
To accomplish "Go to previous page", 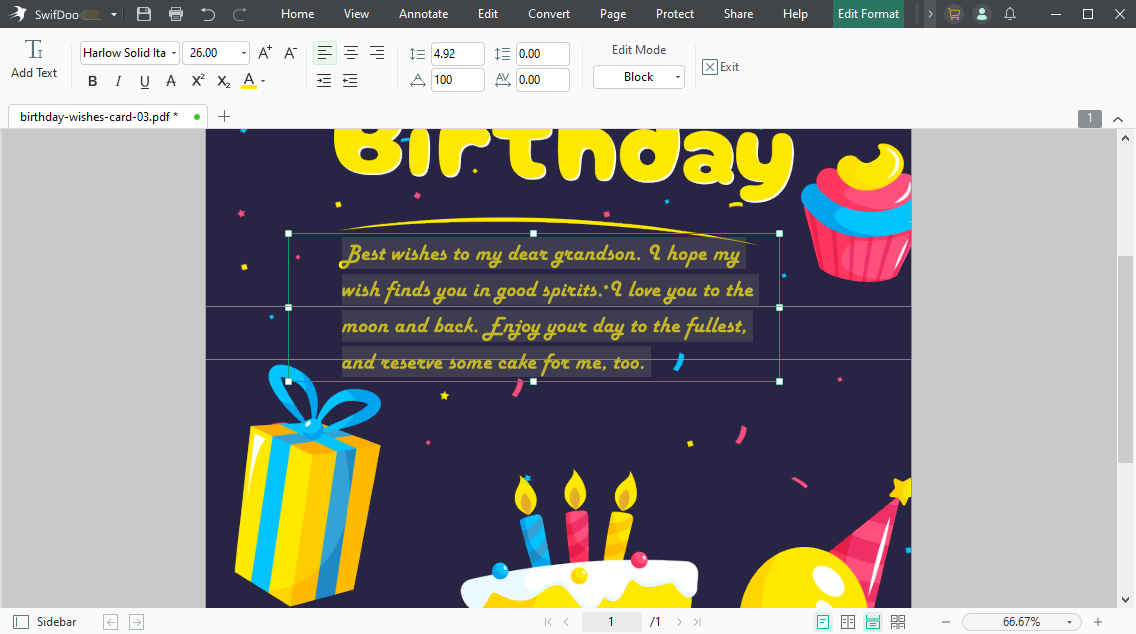I will click(x=567, y=622).
